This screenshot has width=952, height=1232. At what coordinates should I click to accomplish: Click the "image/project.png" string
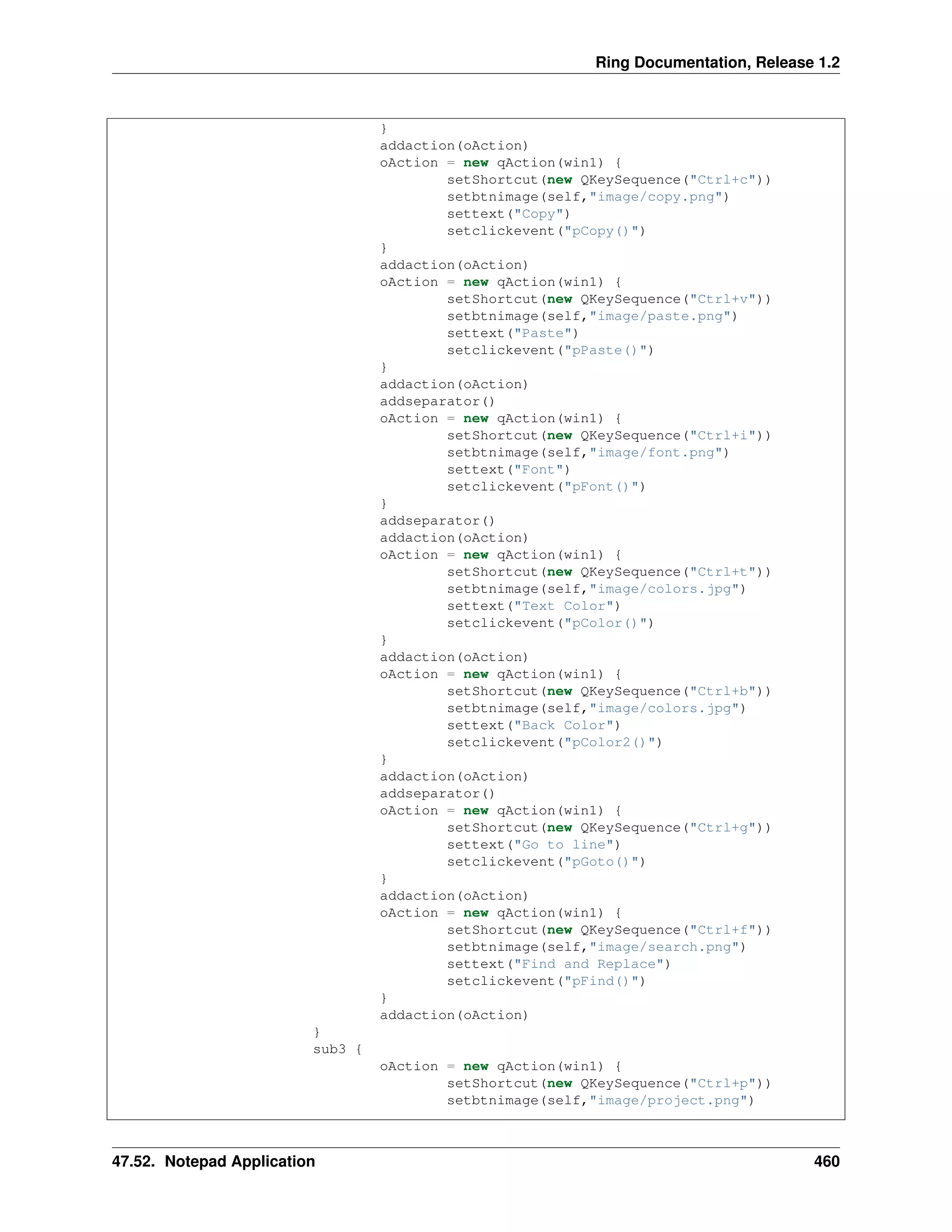pyautogui.click(x=668, y=1100)
